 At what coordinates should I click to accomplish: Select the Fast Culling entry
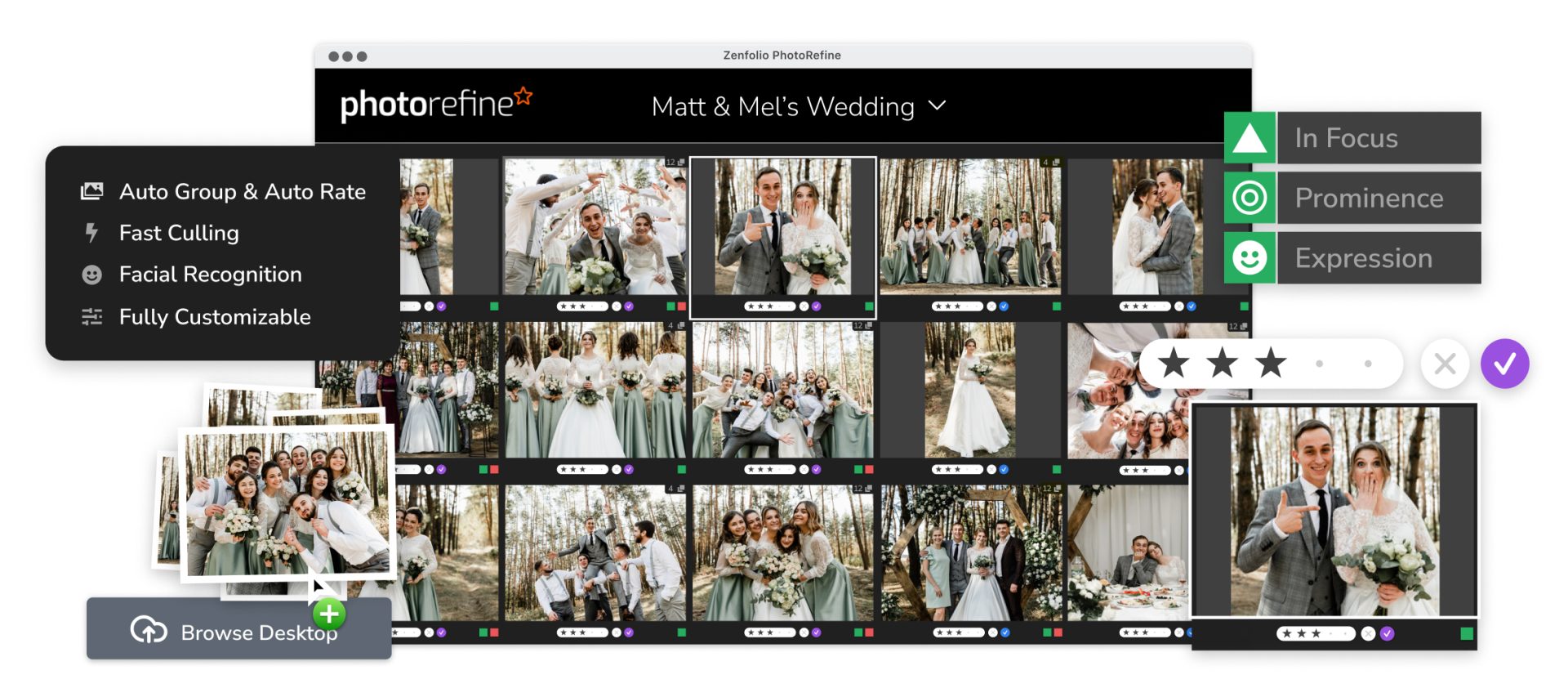pos(179,233)
